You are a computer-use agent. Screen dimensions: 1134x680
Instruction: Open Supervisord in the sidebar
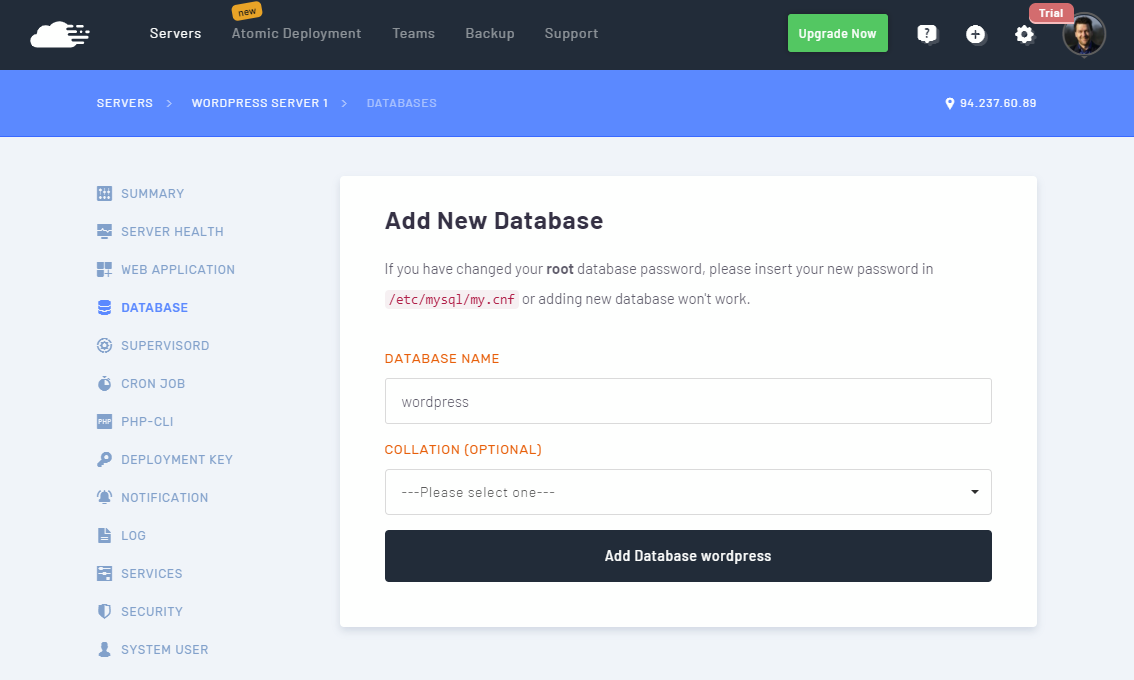(x=165, y=346)
